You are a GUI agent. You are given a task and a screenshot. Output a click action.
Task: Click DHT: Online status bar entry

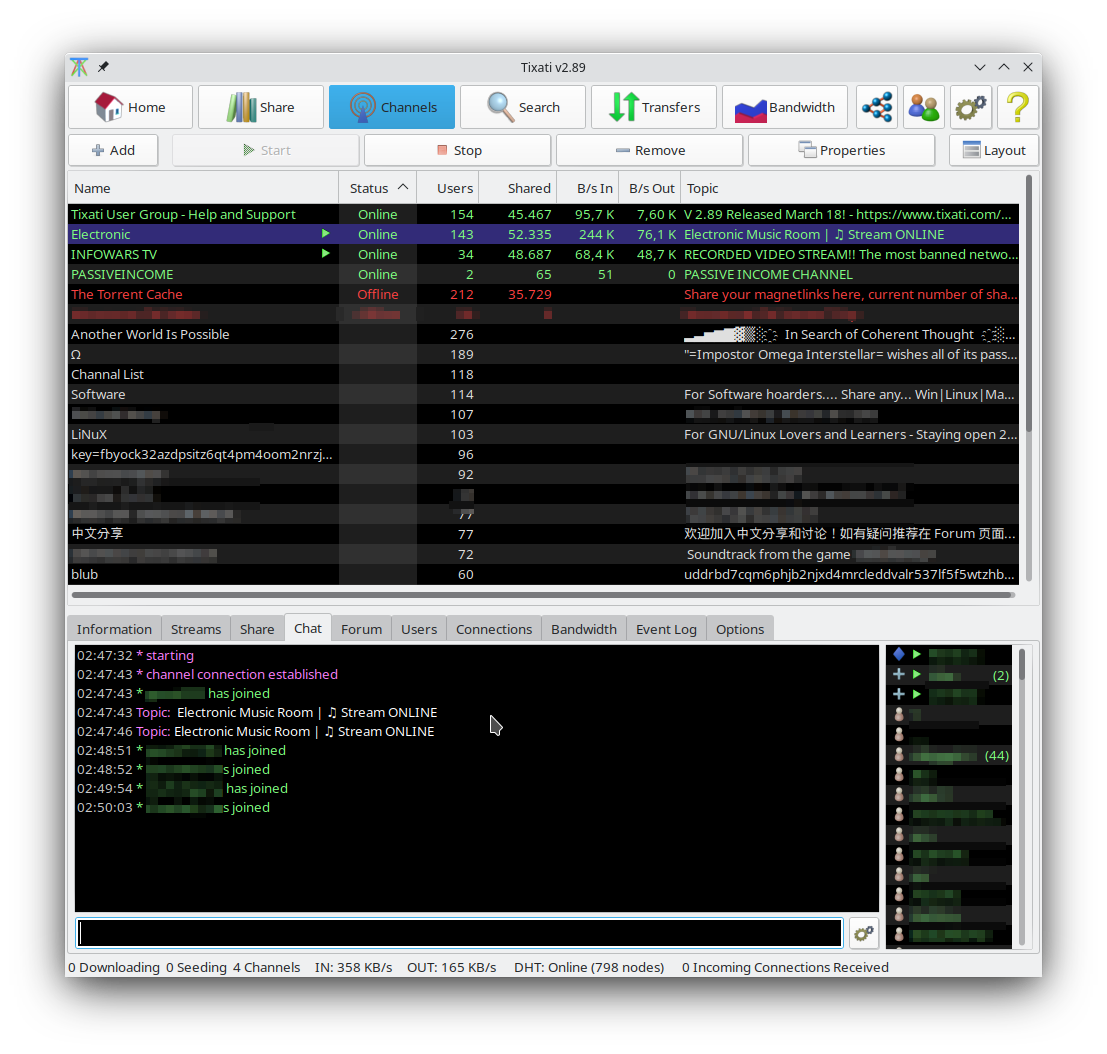tap(589, 967)
